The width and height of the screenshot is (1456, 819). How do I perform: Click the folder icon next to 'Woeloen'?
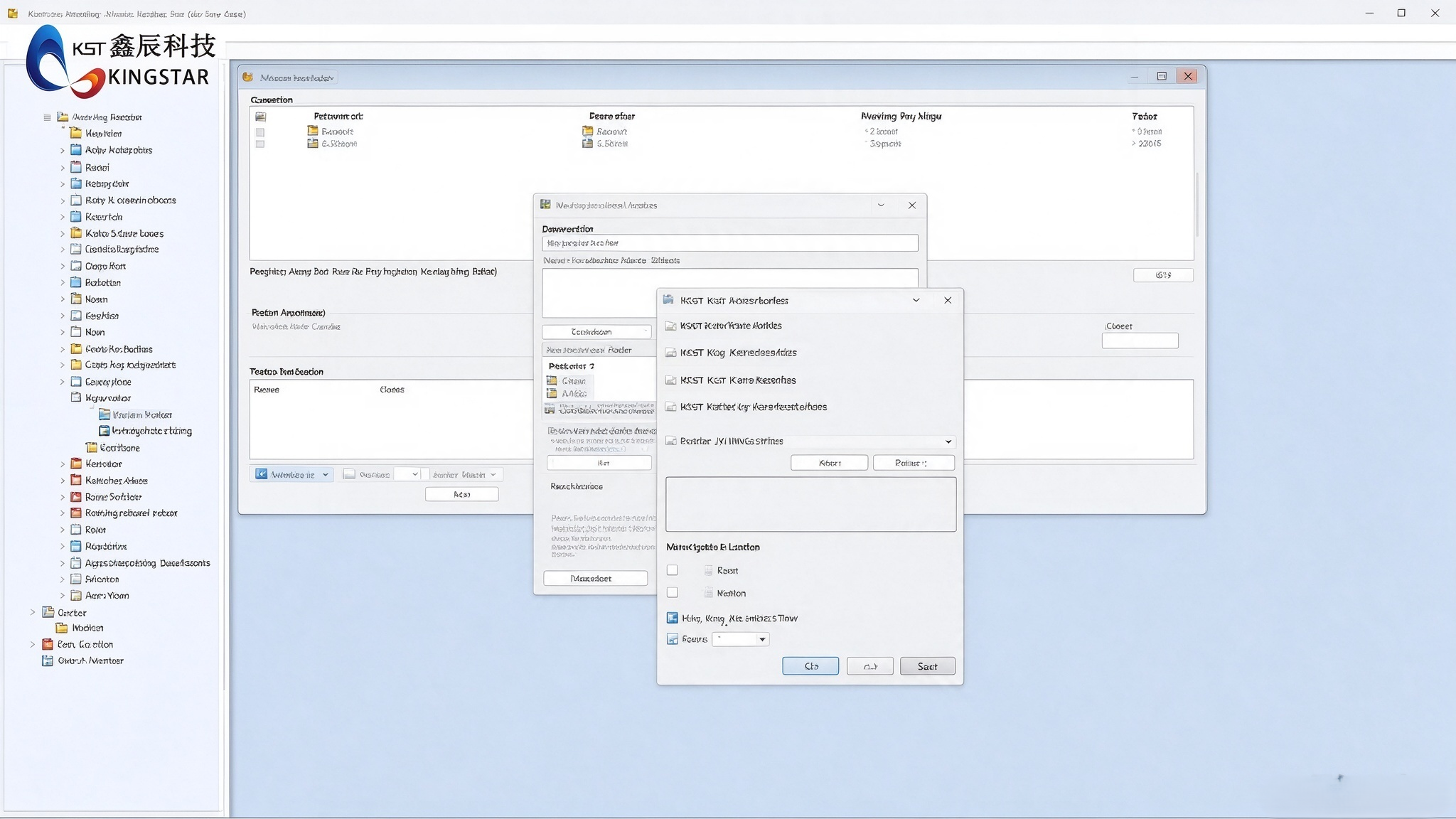point(62,628)
